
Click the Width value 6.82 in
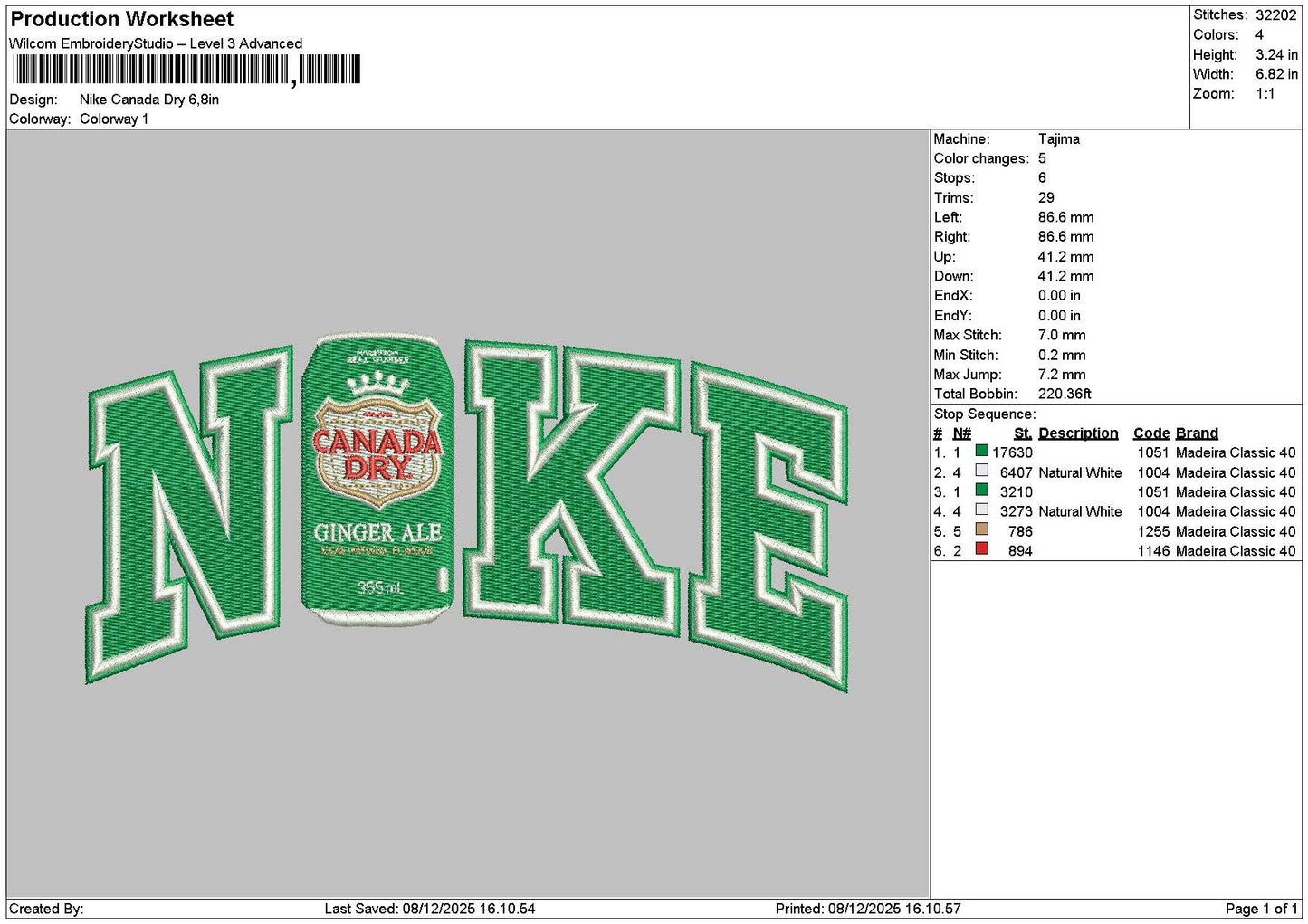point(1276,74)
